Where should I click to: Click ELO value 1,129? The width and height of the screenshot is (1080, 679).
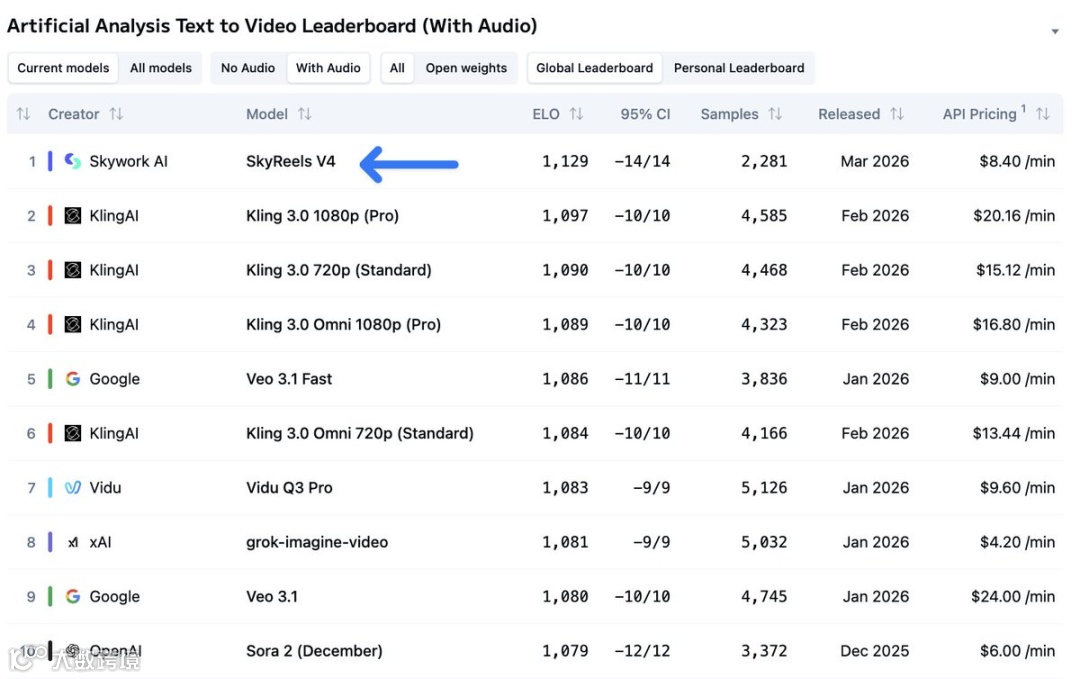coord(565,161)
